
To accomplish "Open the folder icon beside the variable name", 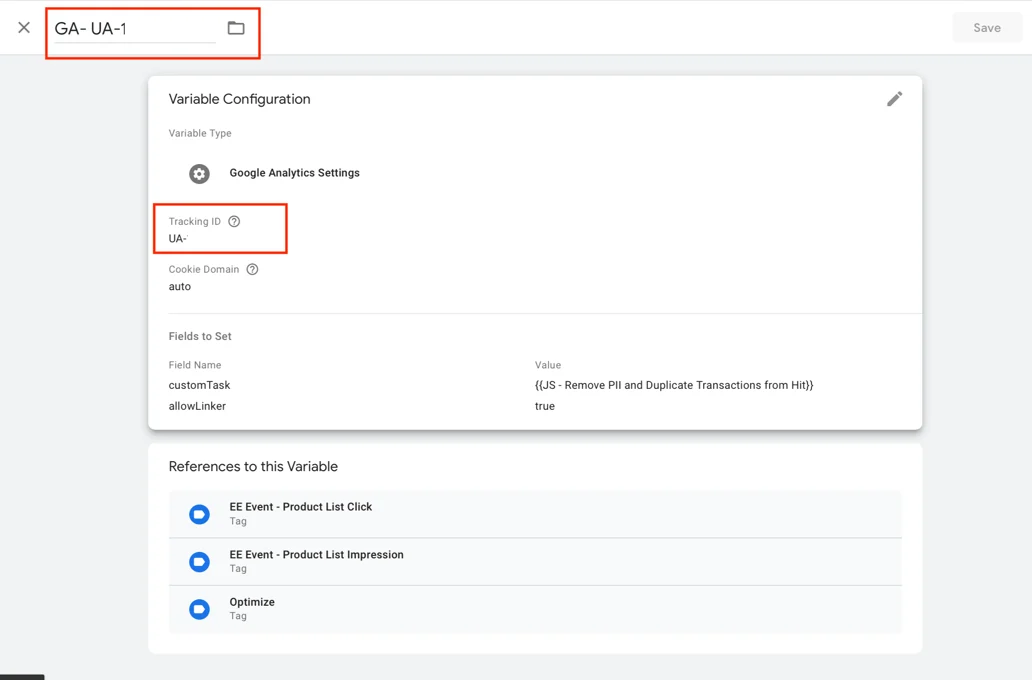I will point(236,28).
